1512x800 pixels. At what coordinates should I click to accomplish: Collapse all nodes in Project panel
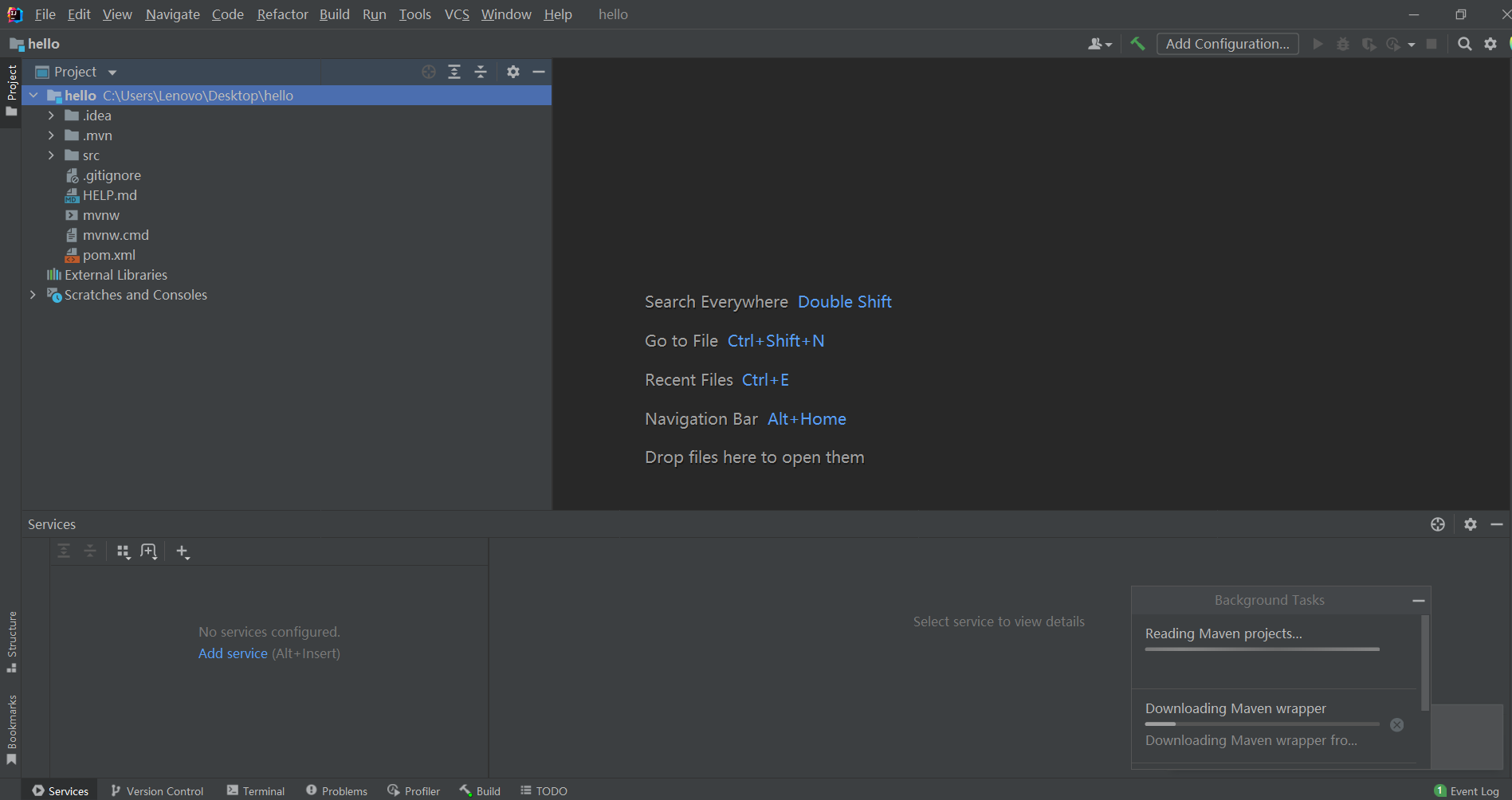(x=481, y=72)
